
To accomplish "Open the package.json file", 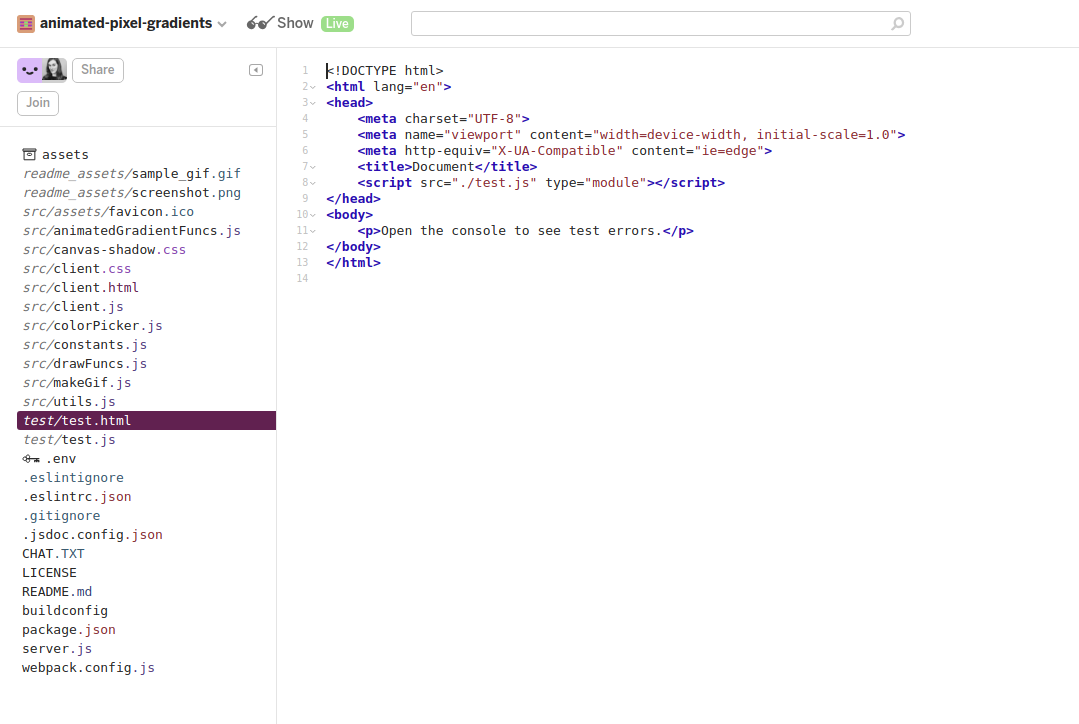I will pos(69,630).
